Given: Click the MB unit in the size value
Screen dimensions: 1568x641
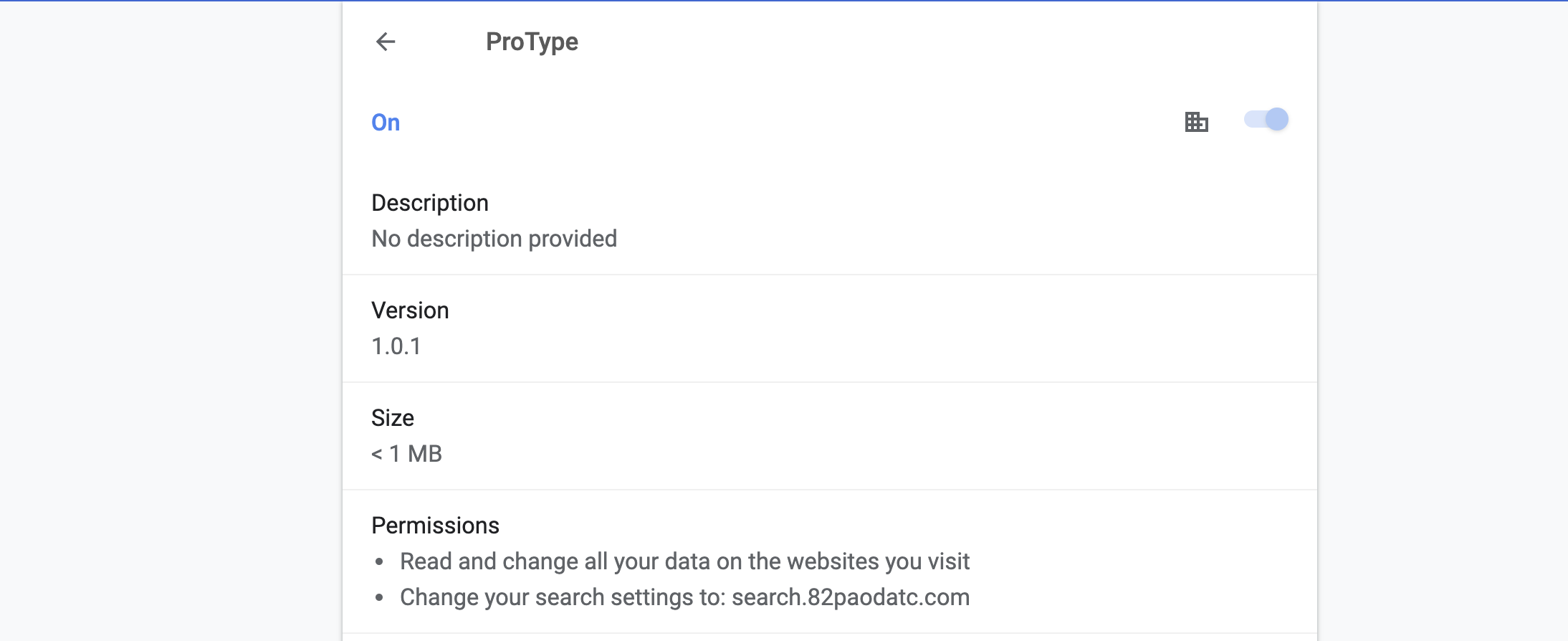Looking at the screenshot, I should click(425, 454).
